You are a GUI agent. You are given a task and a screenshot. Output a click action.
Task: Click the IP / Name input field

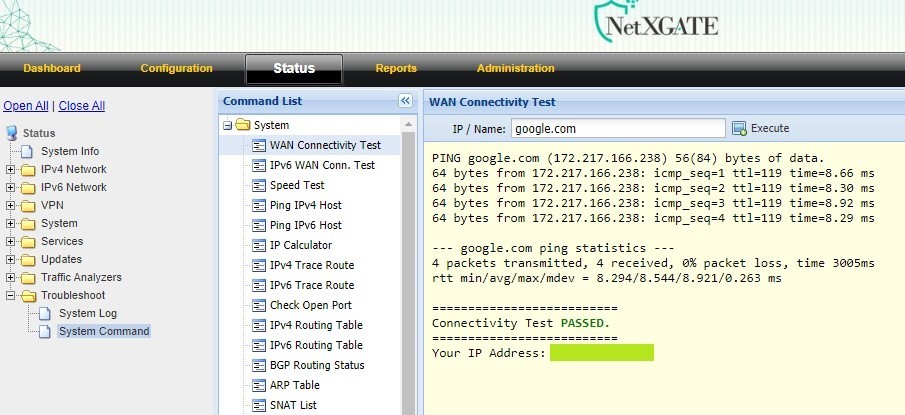(617, 128)
